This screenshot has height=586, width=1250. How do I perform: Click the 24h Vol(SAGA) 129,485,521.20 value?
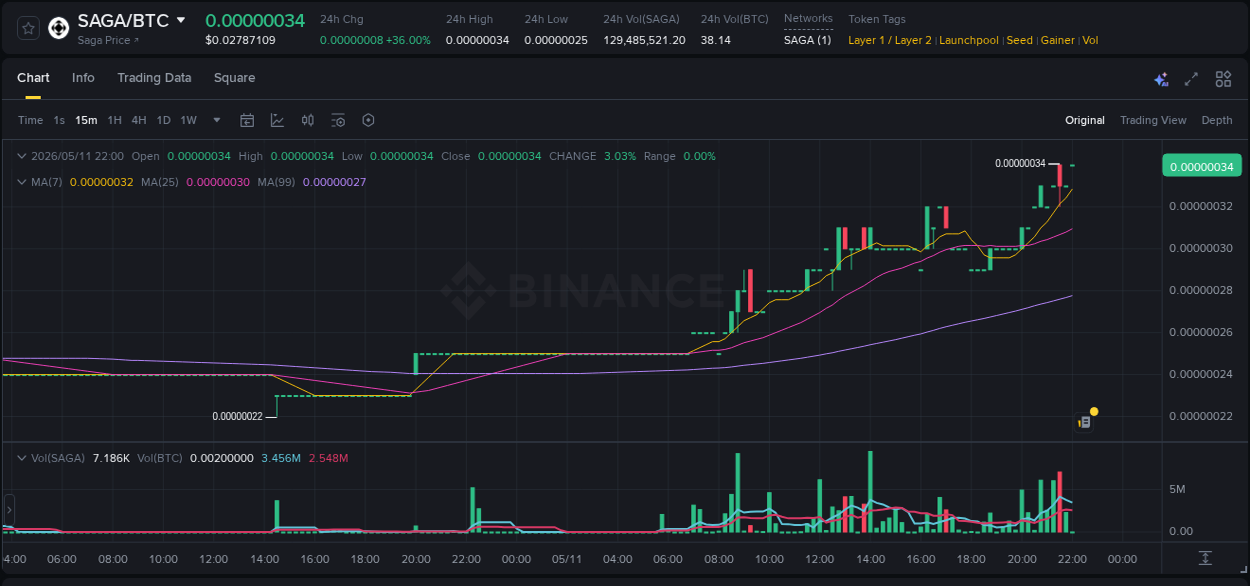point(644,40)
